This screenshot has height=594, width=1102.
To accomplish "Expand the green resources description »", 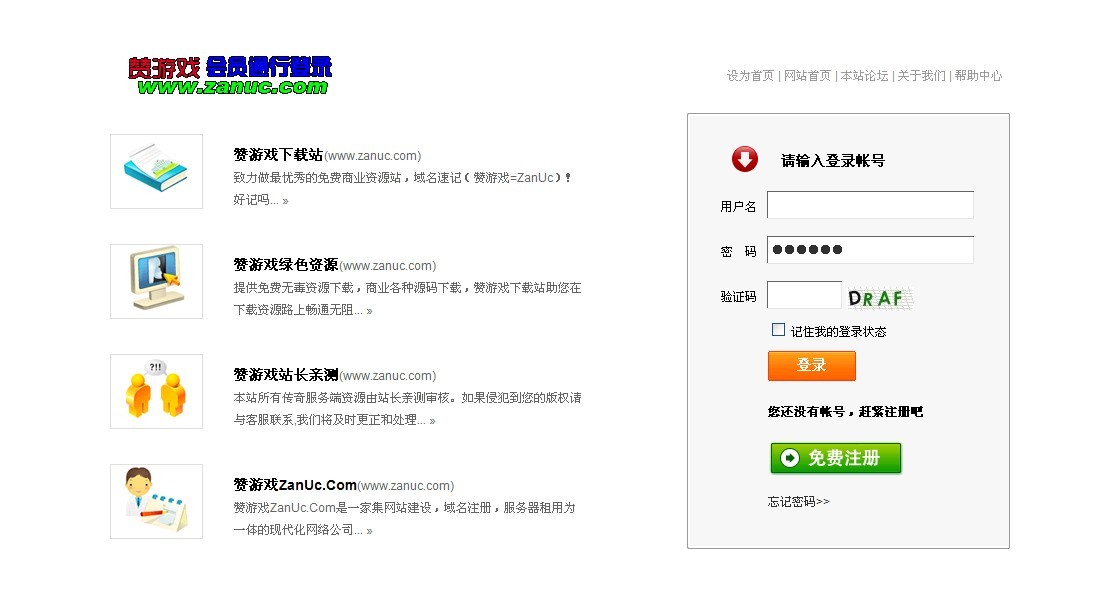I will coord(369,311).
